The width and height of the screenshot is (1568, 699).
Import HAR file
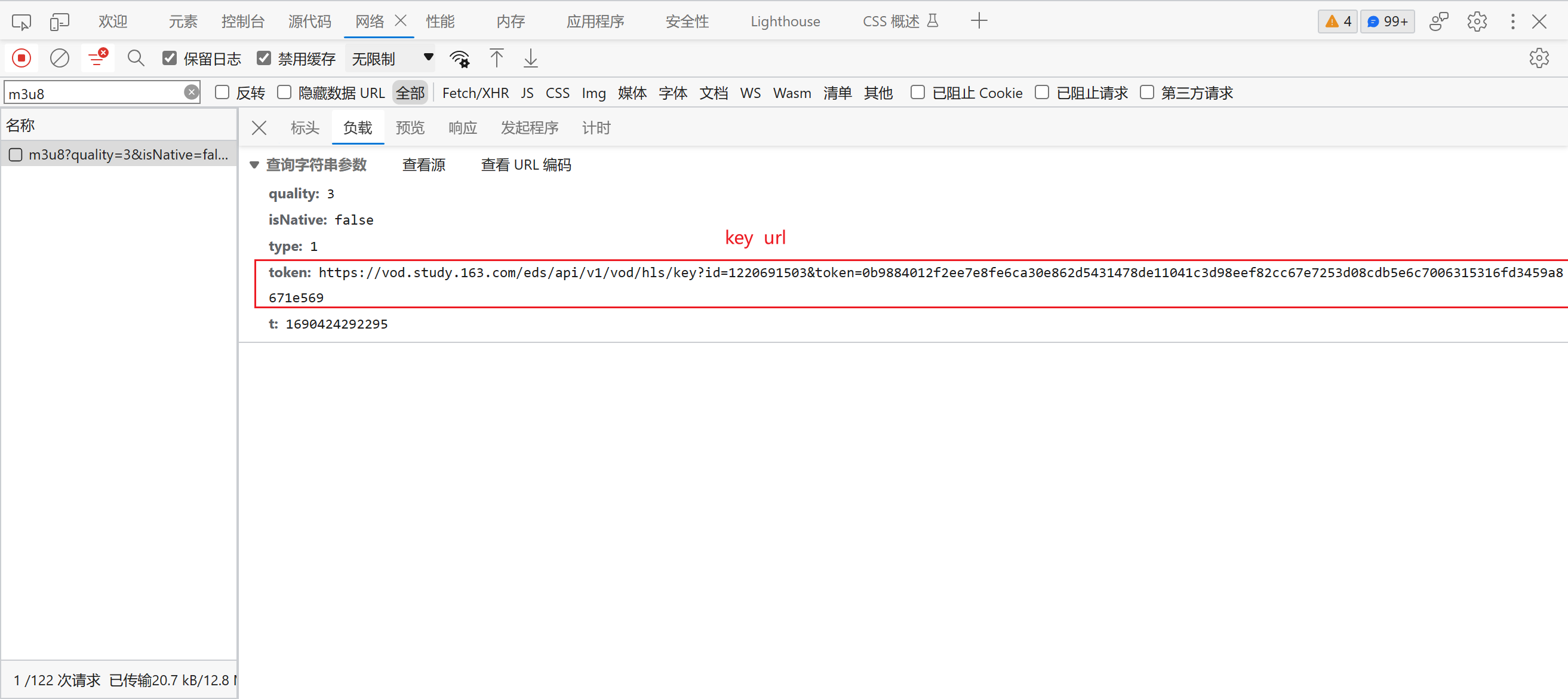[496, 58]
